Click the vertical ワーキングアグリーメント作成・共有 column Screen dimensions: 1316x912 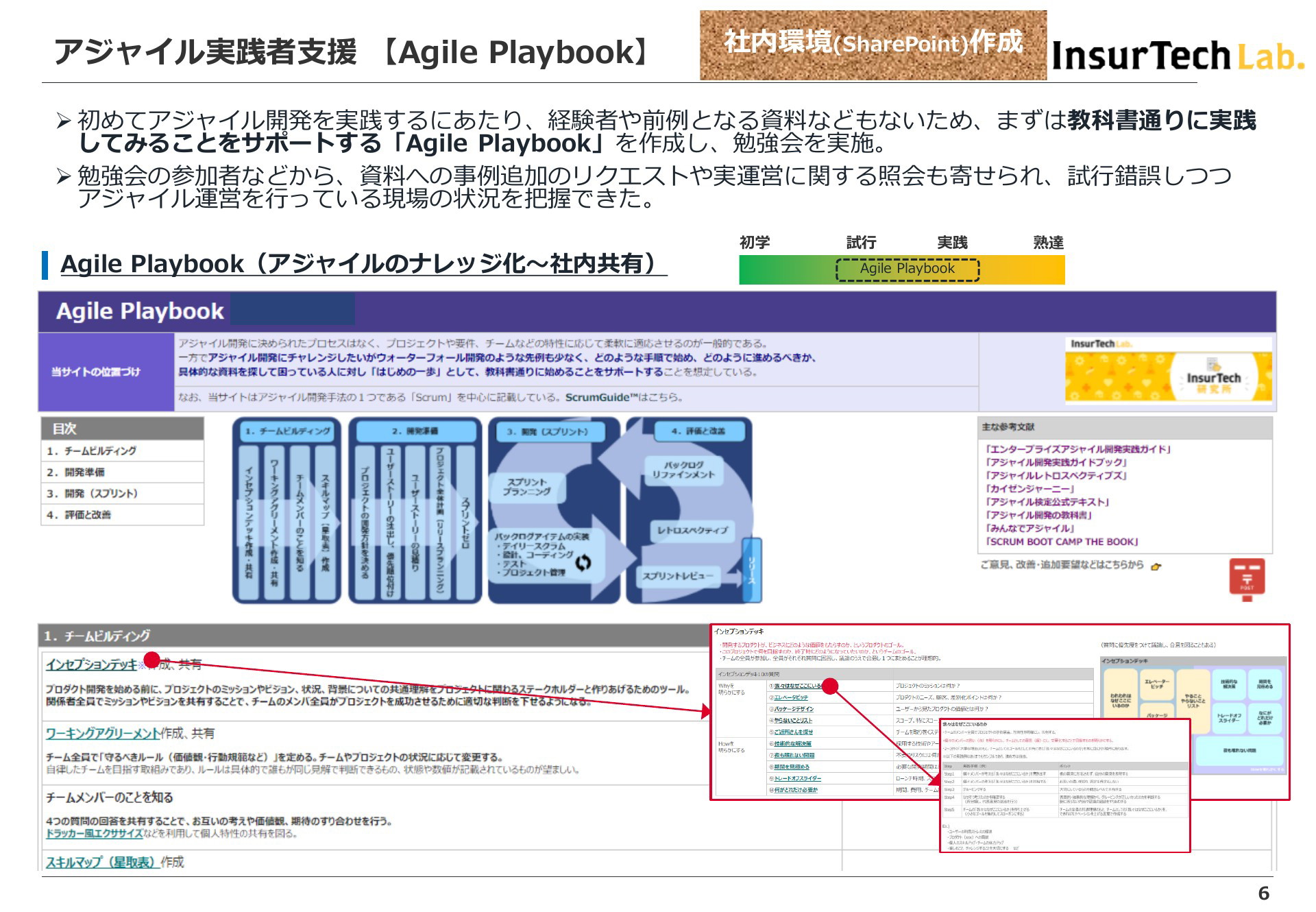pos(274,523)
